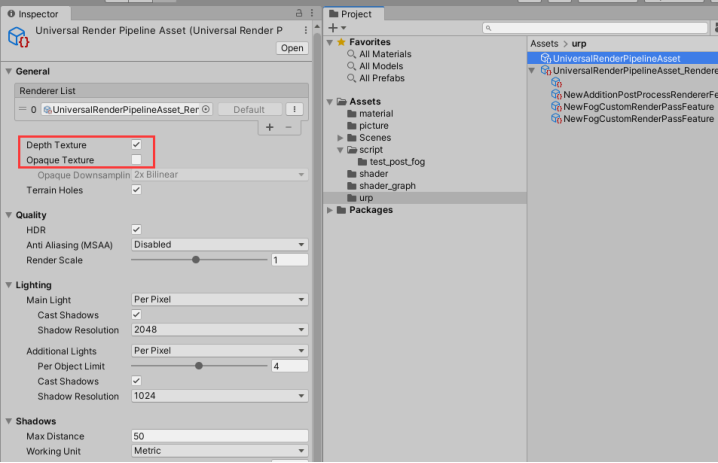This screenshot has height=463, width=718.
Task: Click the All Models search icon
Action: click(351, 66)
